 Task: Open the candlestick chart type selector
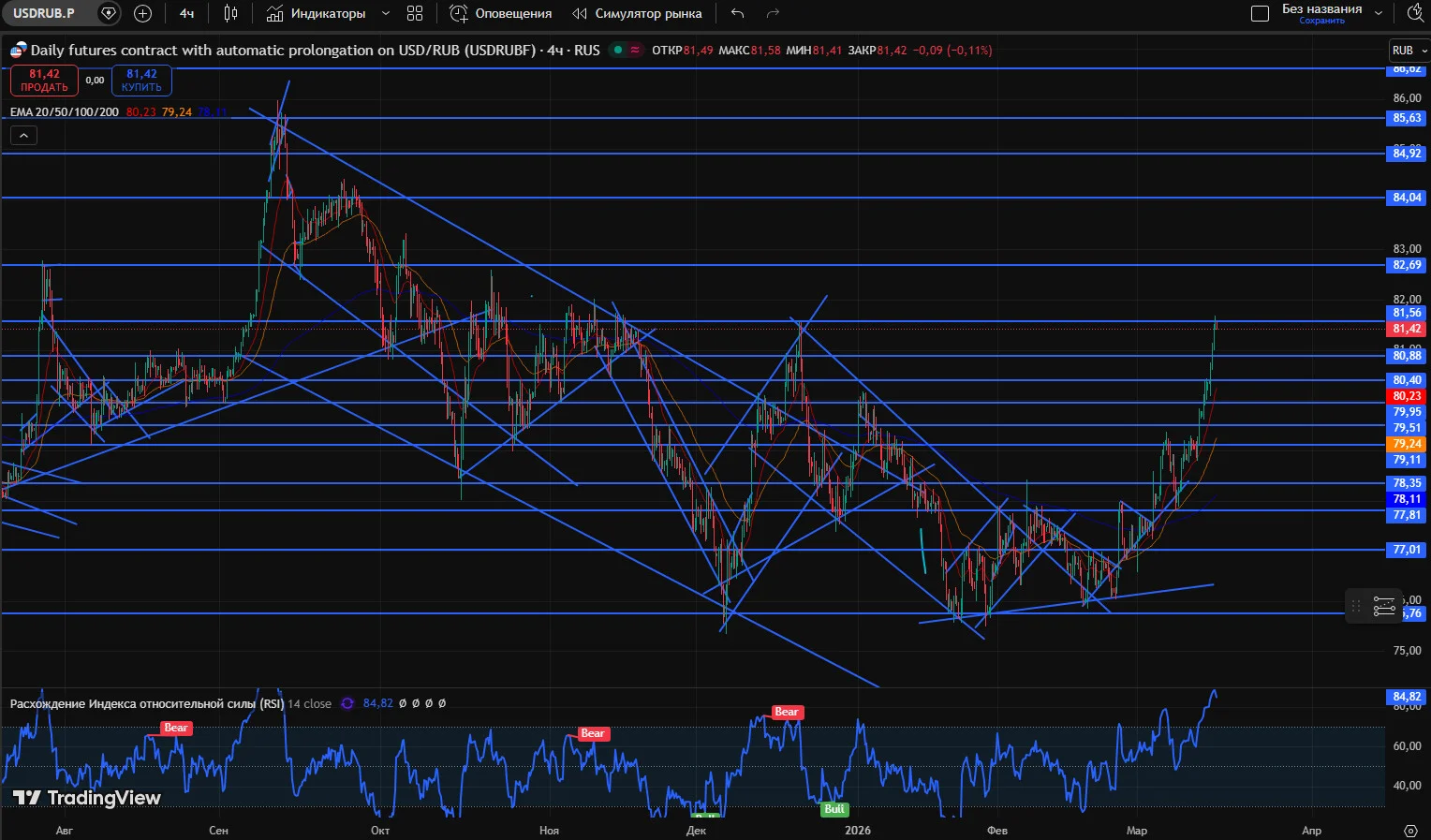click(x=231, y=13)
